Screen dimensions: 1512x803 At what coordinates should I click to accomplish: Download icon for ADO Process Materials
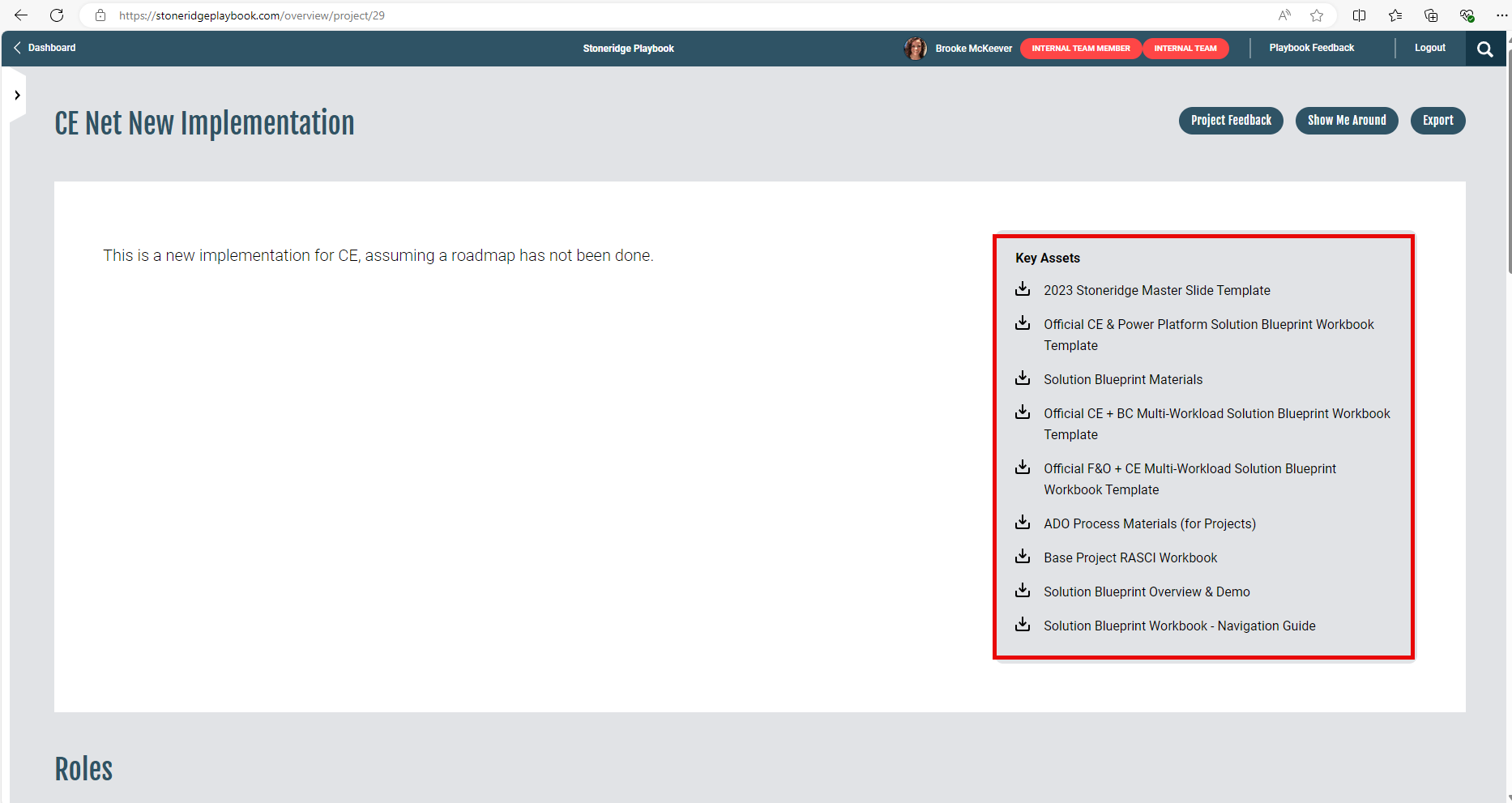click(x=1023, y=523)
